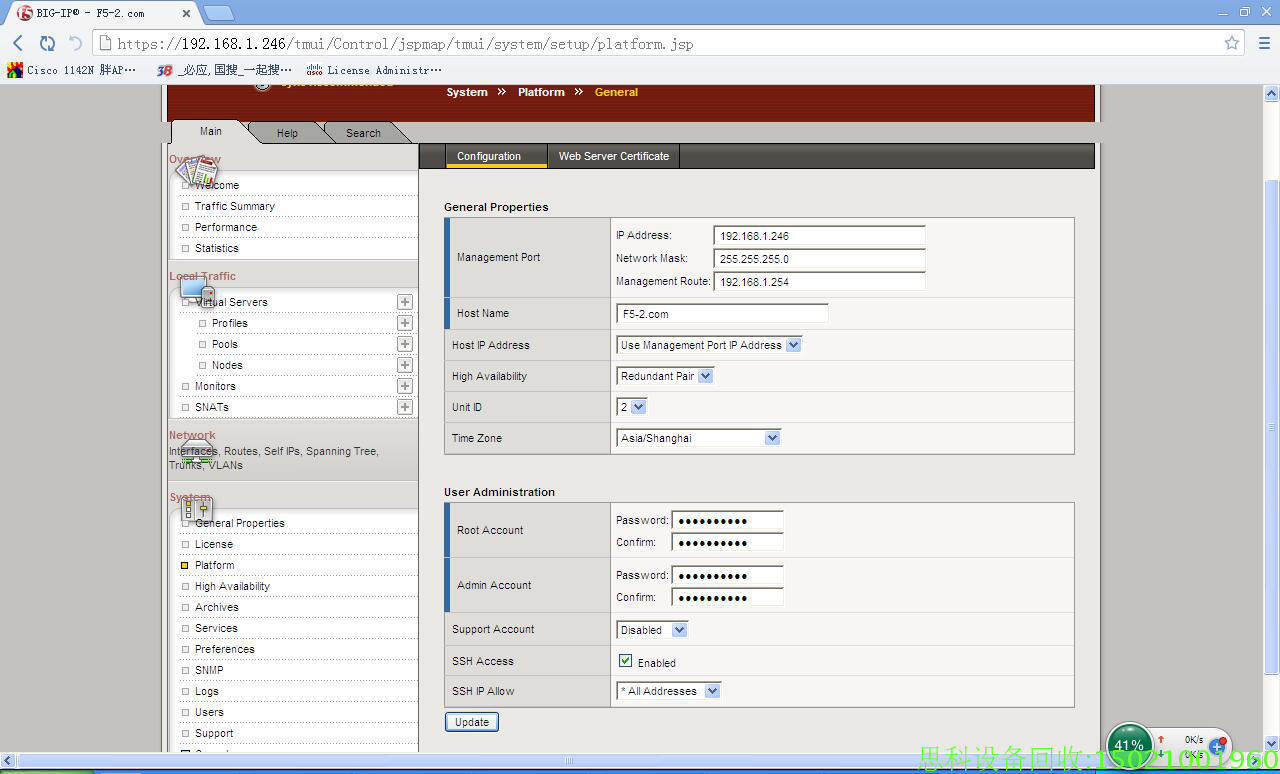Open the Users link
1280x774 pixels.
(x=209, y=712)
